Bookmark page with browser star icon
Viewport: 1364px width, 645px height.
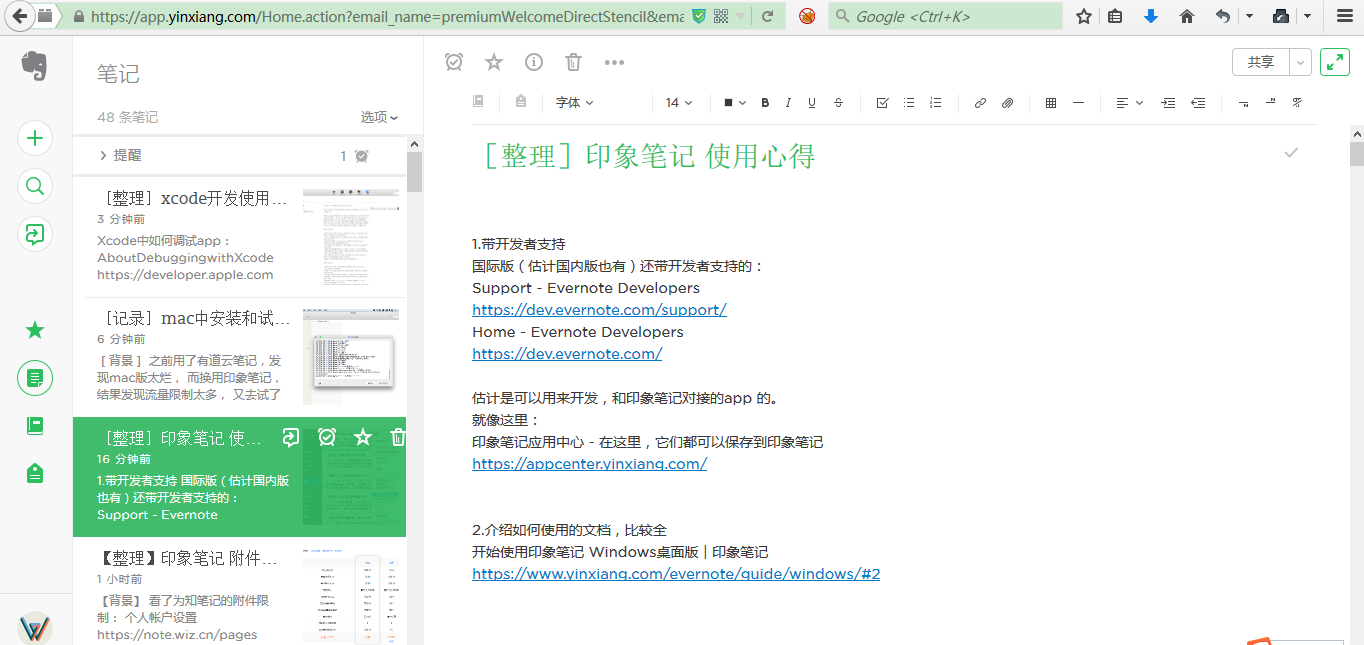1083,16
